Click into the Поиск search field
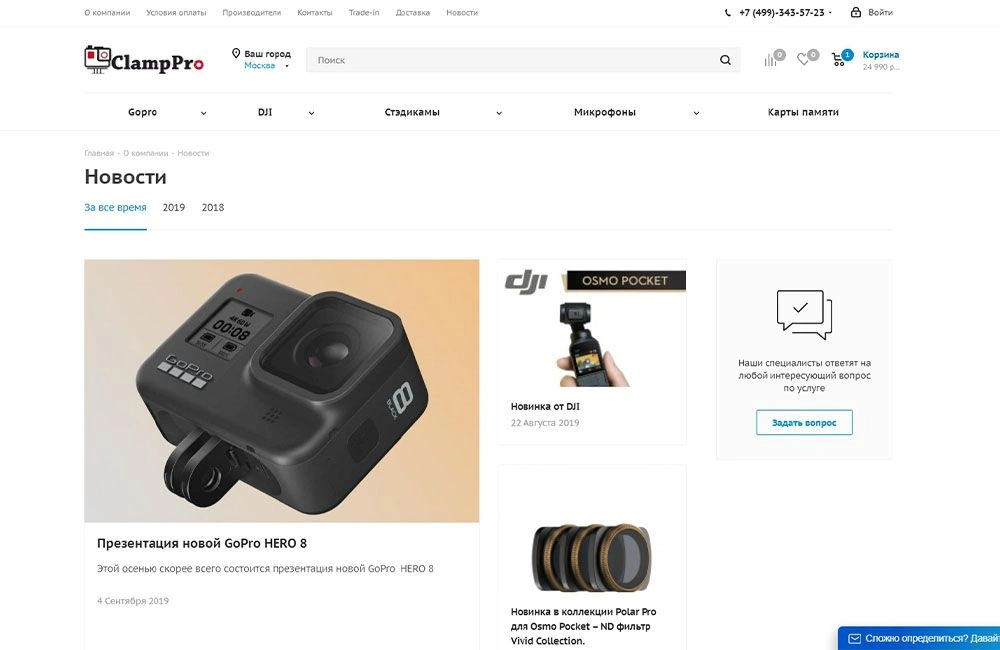This screenshot has height=650, width=1000. (510, 60)
